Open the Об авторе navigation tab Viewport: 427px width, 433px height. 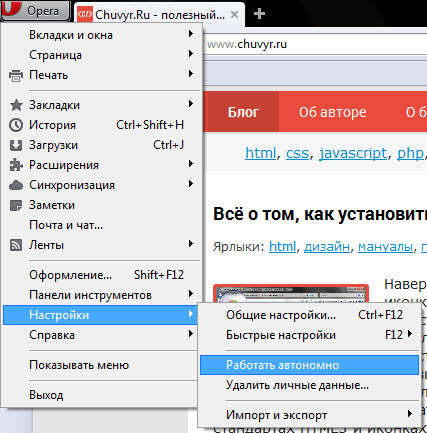click(332, 112)
